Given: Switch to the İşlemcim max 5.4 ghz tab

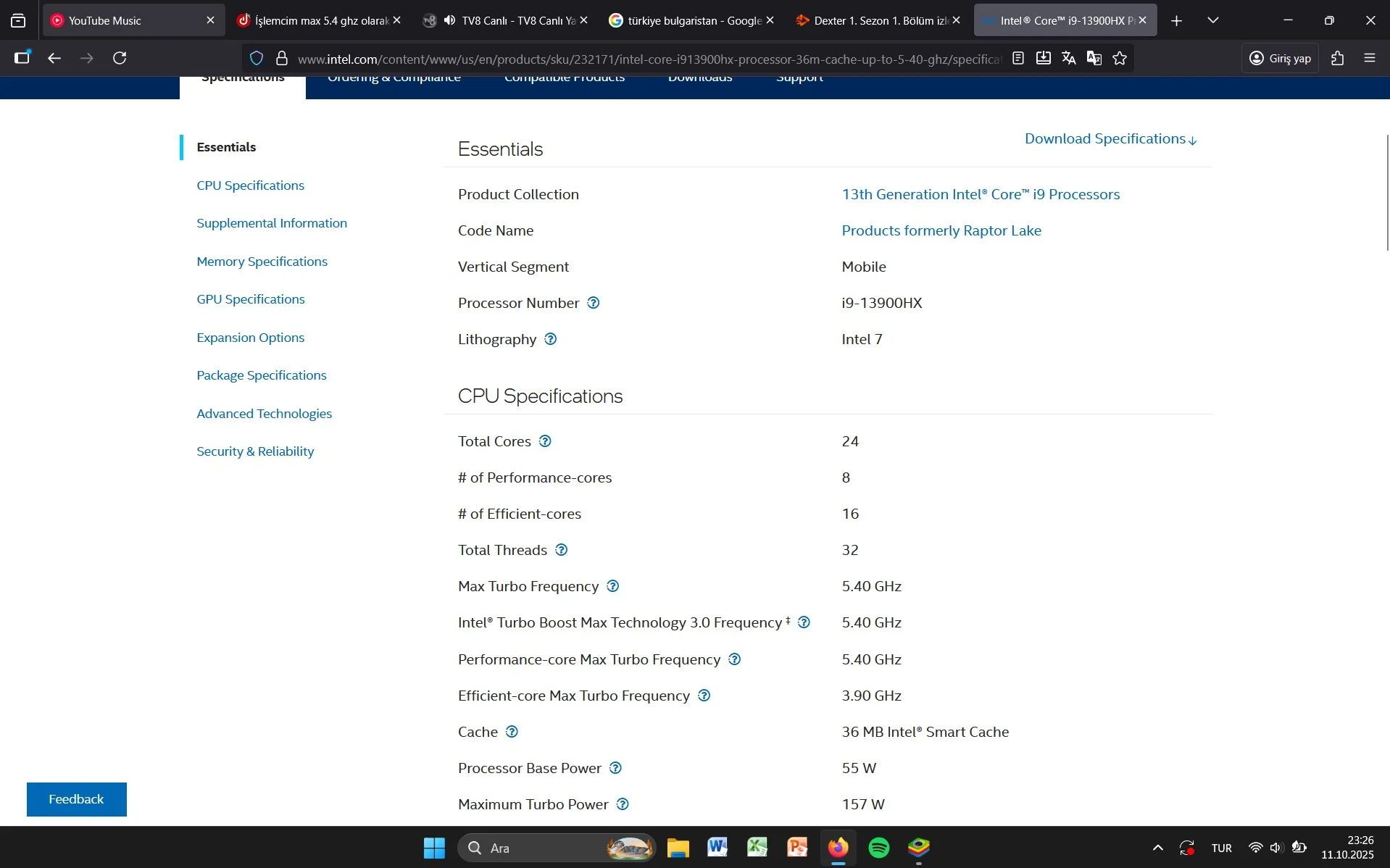Looking at the screenshot, I should tap(318, 20).
